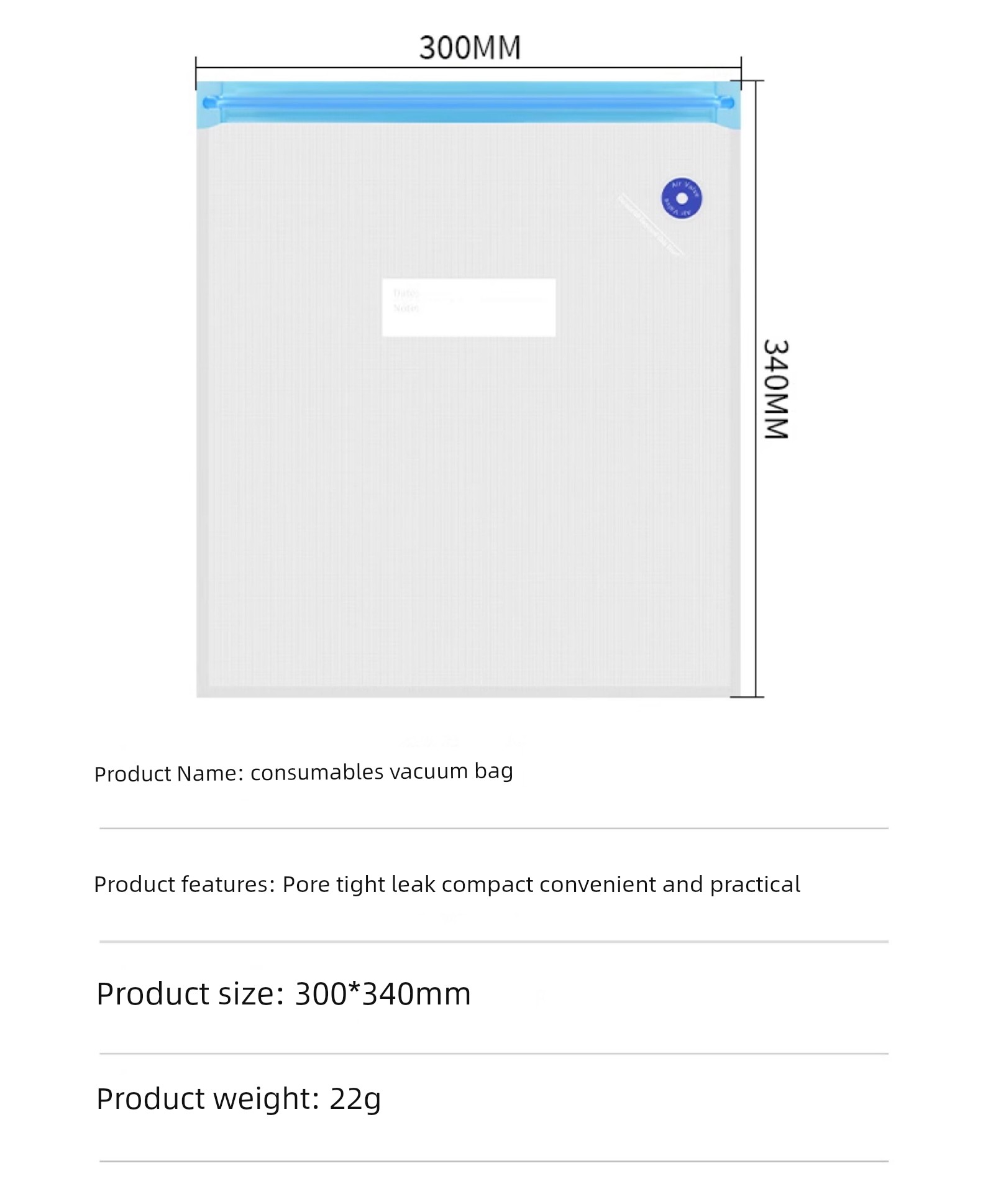Click the vertical height measurement line

[x=756, y=389]
